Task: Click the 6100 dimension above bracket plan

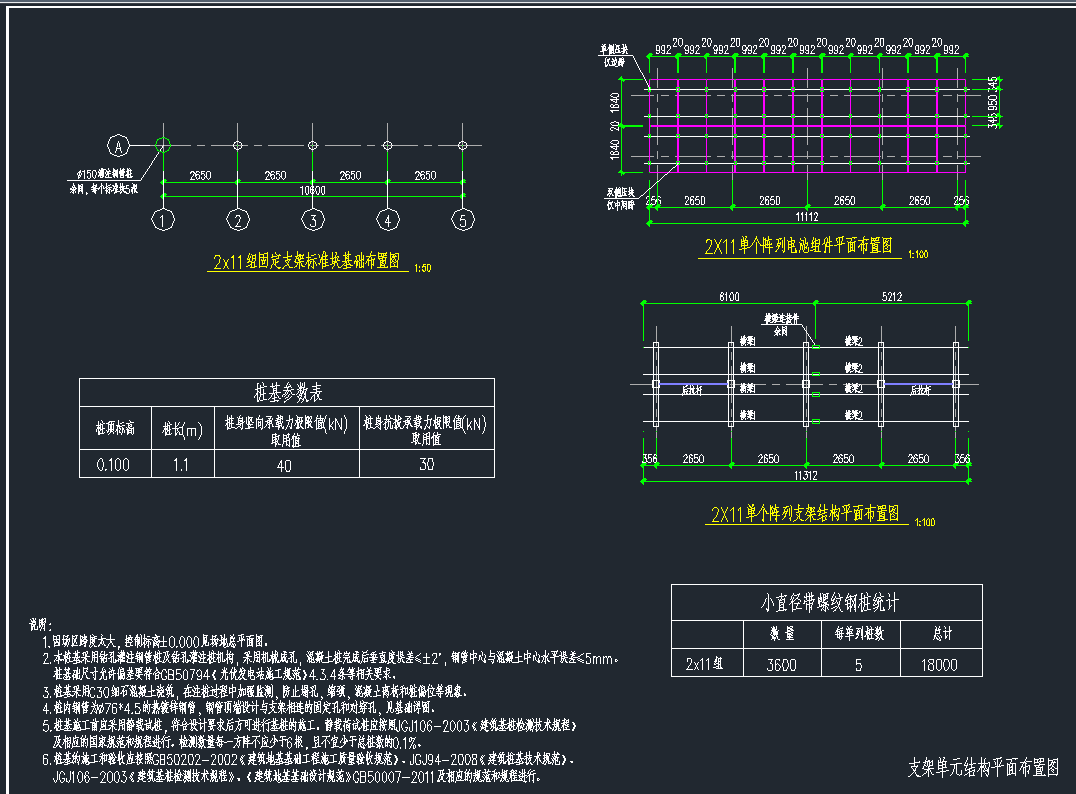Action: pos(728,297)
